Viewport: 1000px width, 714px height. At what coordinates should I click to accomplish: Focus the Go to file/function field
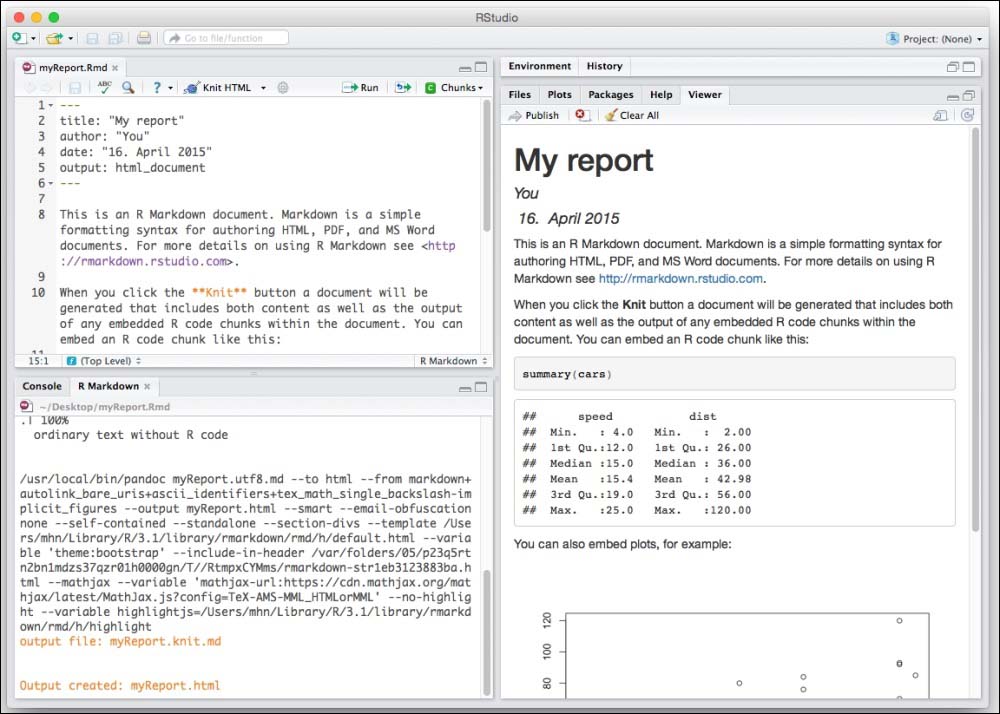coord(226,38)
